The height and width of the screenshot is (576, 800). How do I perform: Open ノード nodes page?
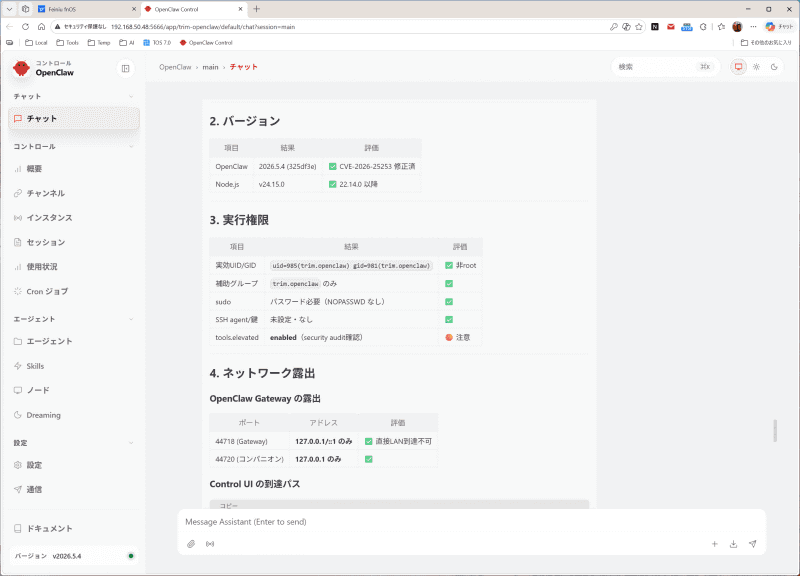[74, 390]
